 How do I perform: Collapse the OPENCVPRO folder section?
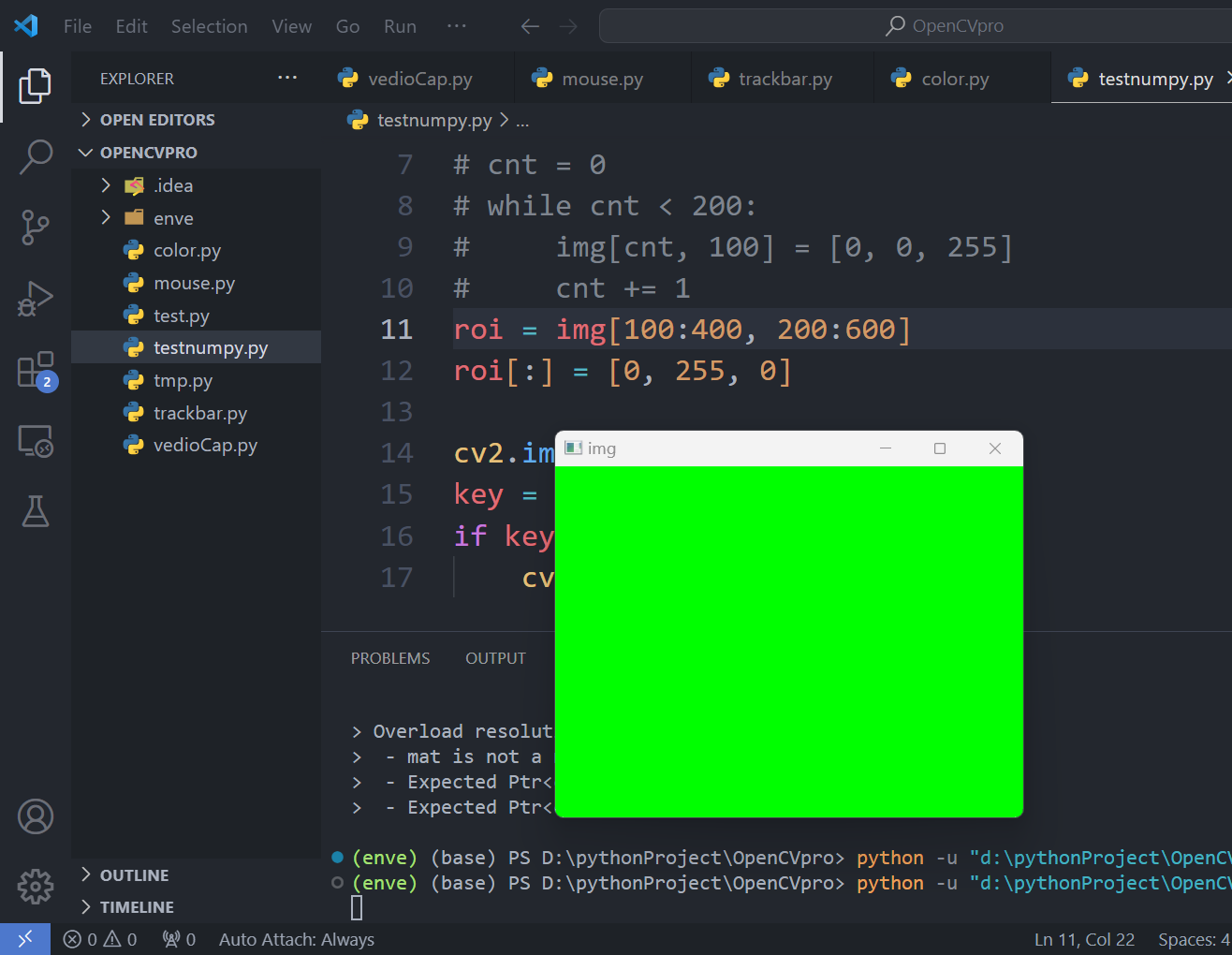coord(196,153)
